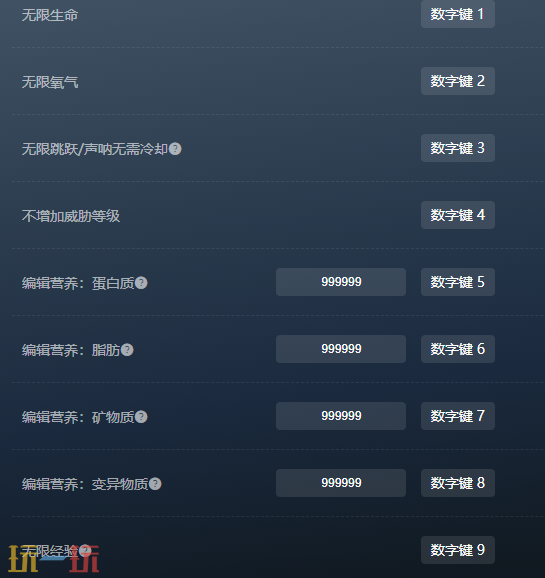Click the 数字键 9 hotkey button

[x=458, y=550]
